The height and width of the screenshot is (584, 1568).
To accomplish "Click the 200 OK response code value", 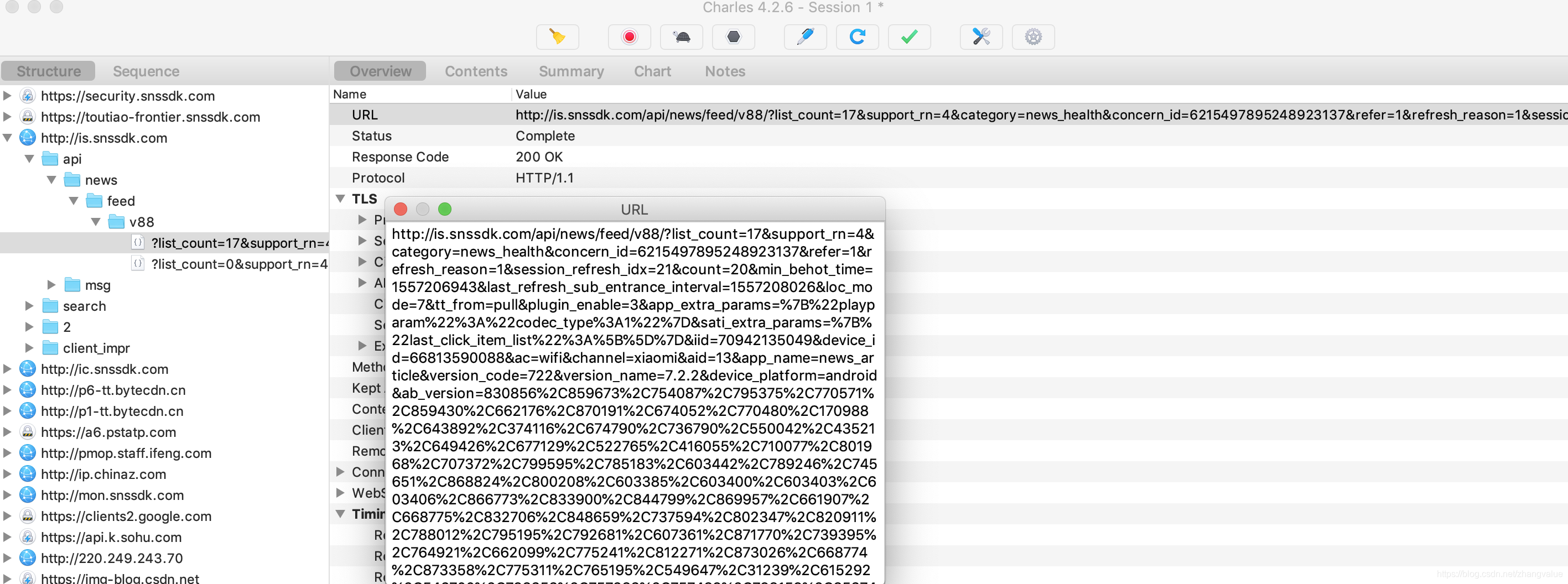I will (x=539, y=157).
